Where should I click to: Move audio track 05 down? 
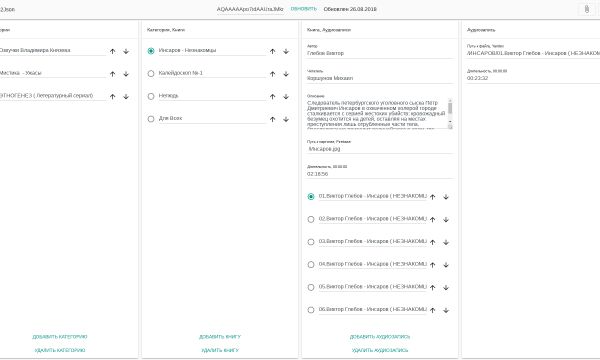pos(446,288)
